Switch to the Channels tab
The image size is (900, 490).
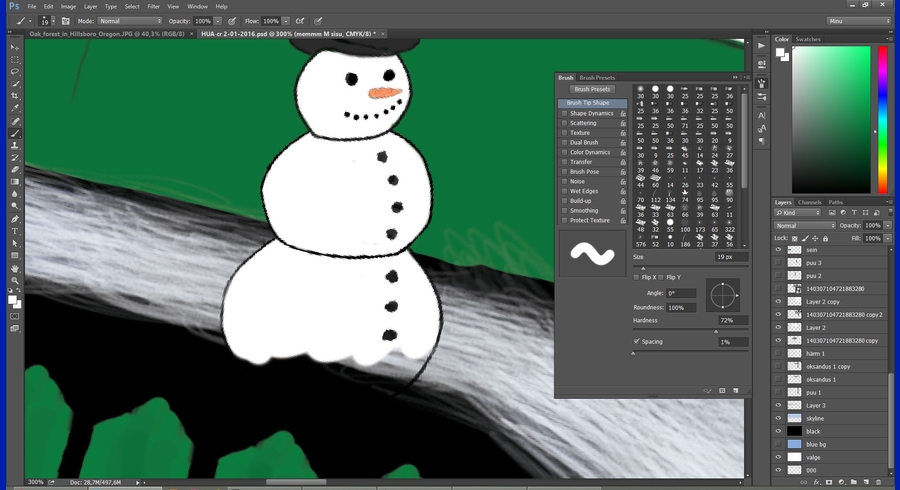(809, 202)
